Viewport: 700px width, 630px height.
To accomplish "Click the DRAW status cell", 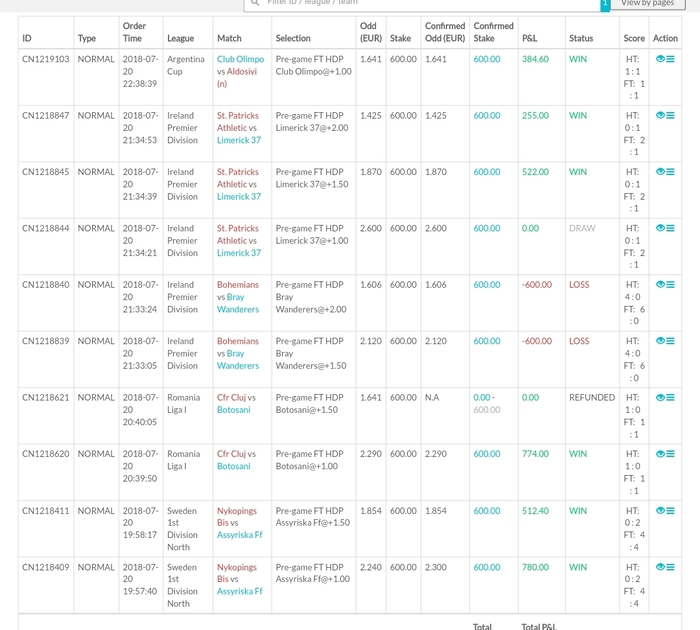I will click(582, 228).
